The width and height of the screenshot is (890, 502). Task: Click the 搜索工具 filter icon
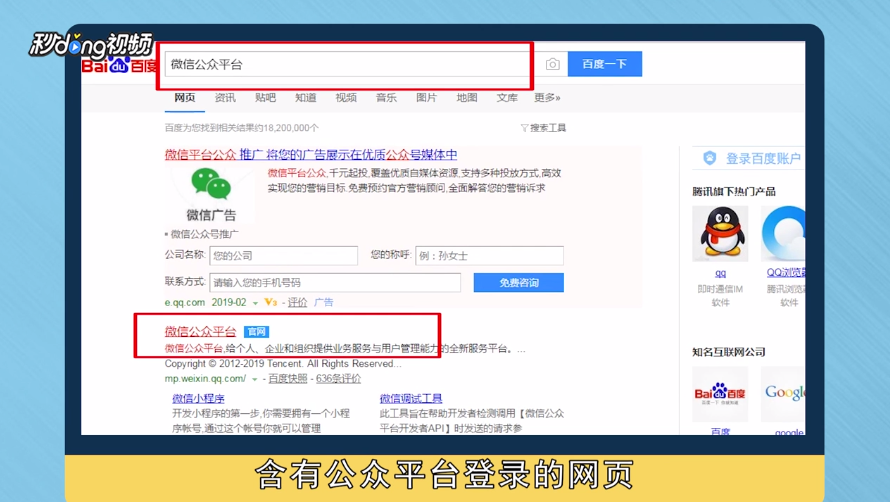(x=524, y=128)
